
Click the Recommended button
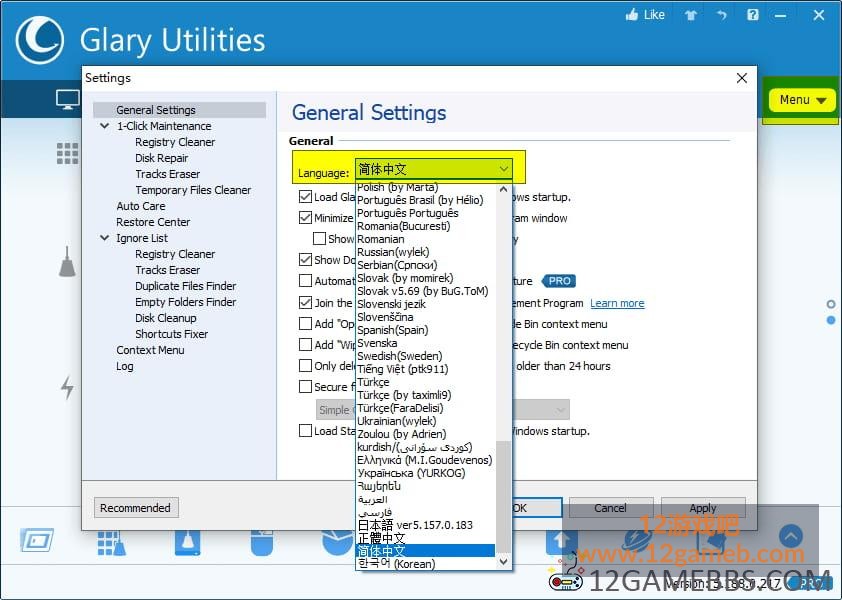click(136, 508)
